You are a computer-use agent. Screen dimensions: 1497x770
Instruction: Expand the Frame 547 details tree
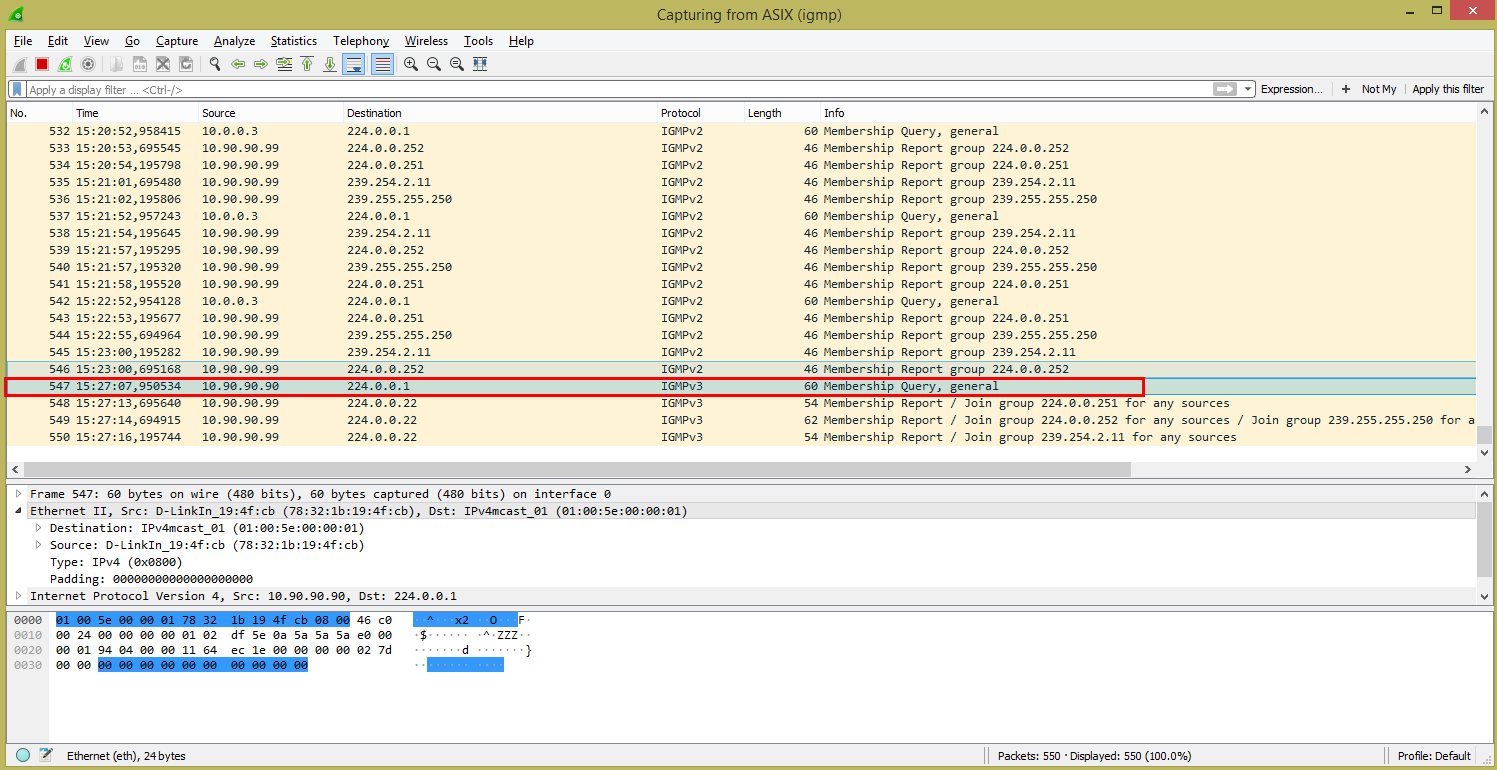18,494
